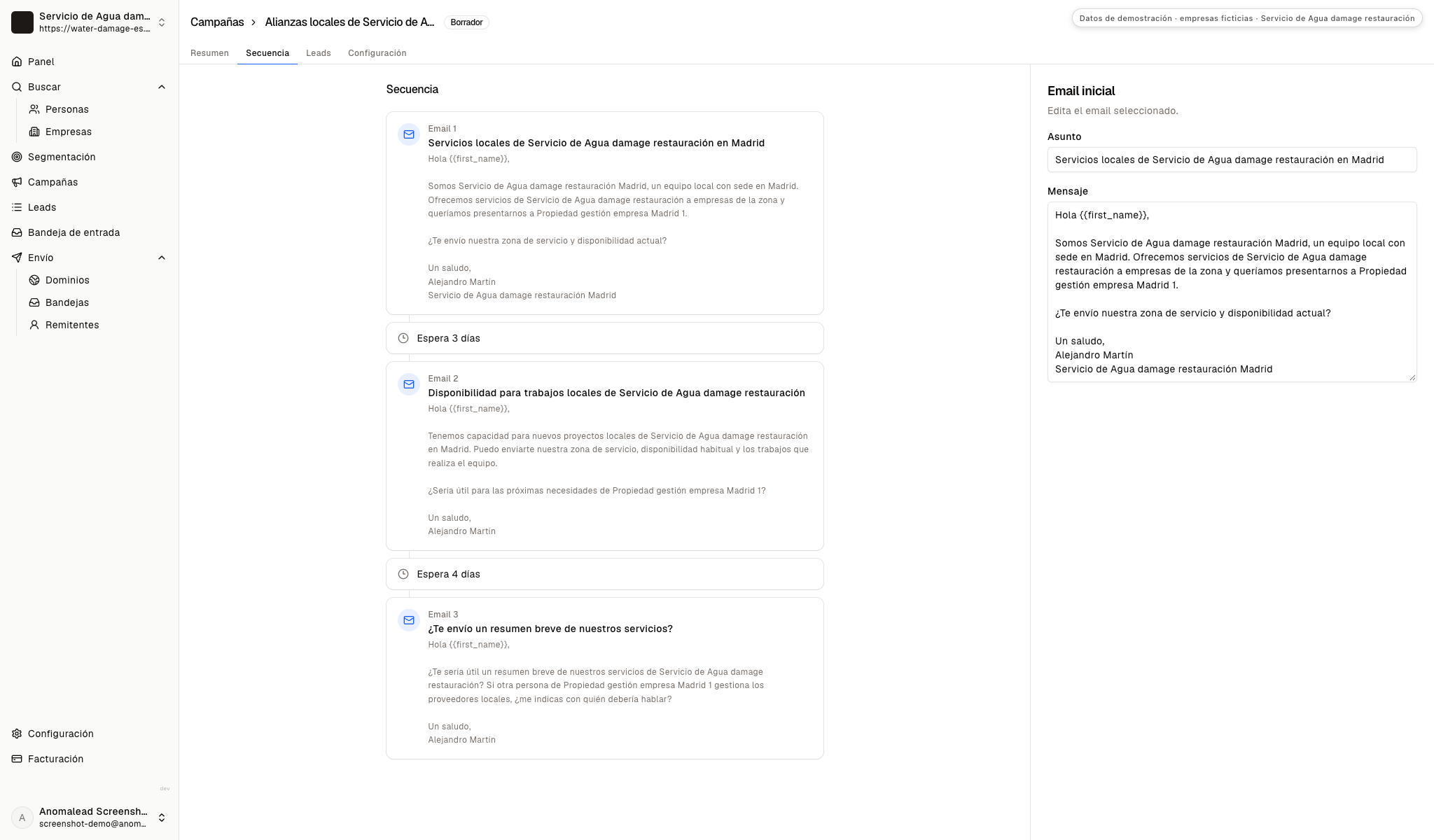The height and width of the screenshot is (840, 1434).
Task: Click the Panel home icon
Action: click(x=17, y=62)
